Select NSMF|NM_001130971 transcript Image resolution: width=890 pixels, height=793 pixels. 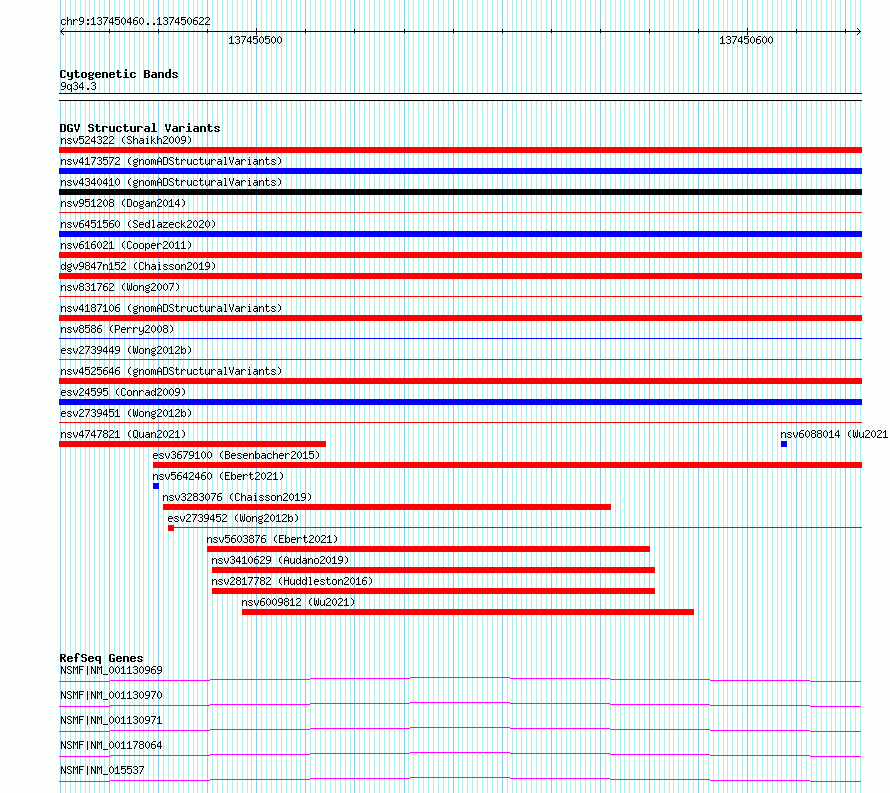[111, 720]
